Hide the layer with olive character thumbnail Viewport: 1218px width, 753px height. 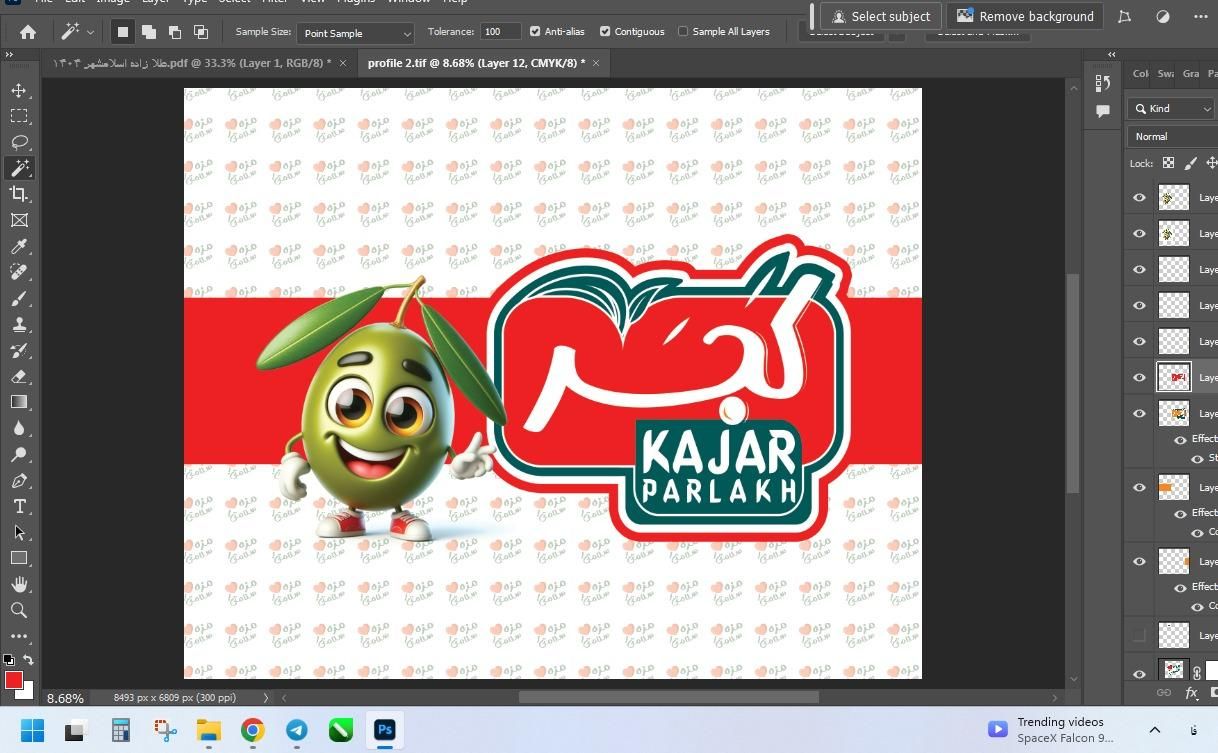pyautogui.click(x=1139, y=413)
